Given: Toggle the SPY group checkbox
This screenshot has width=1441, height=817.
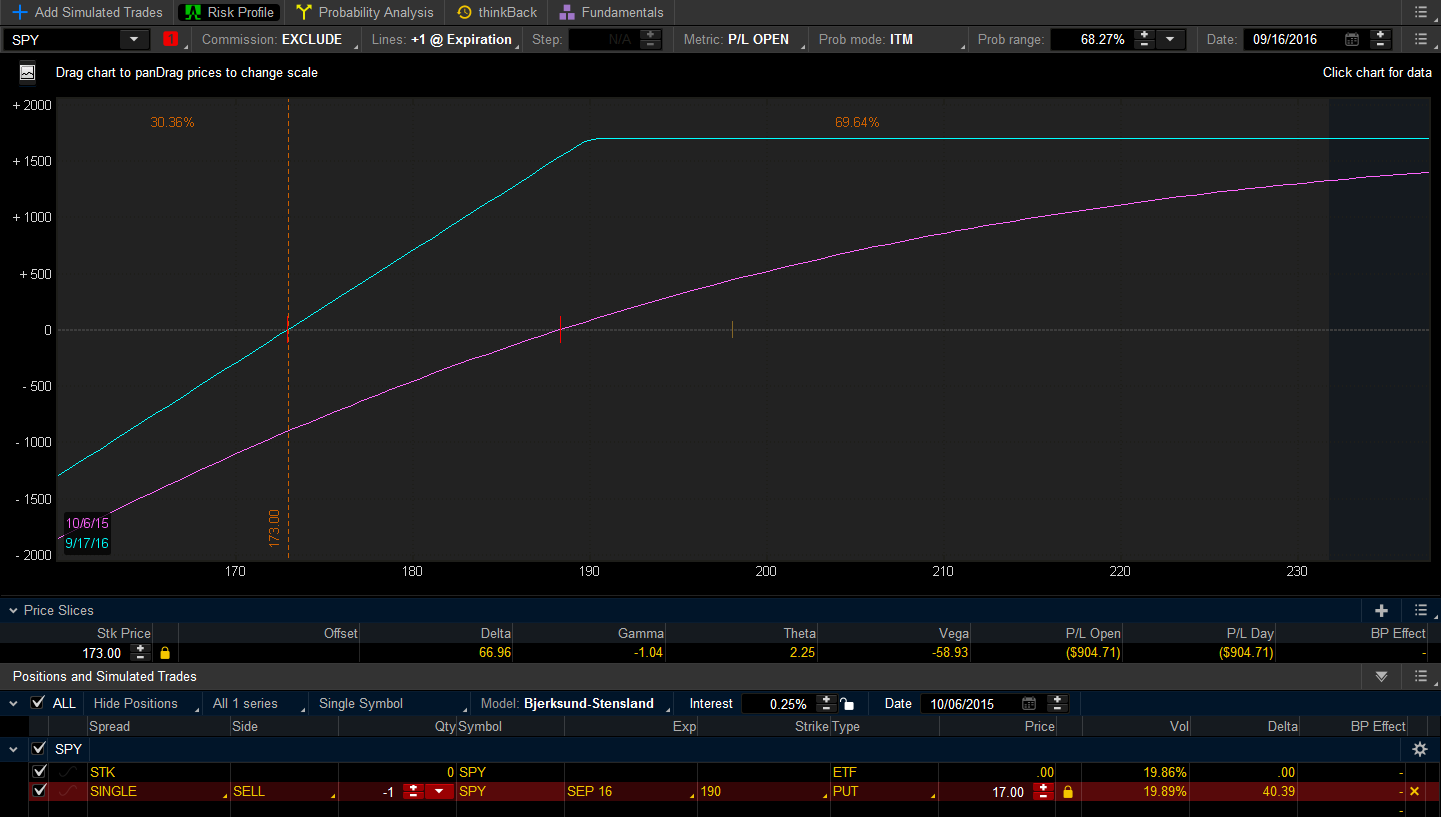Looking at the screenshot, I should tap(39, 748).
